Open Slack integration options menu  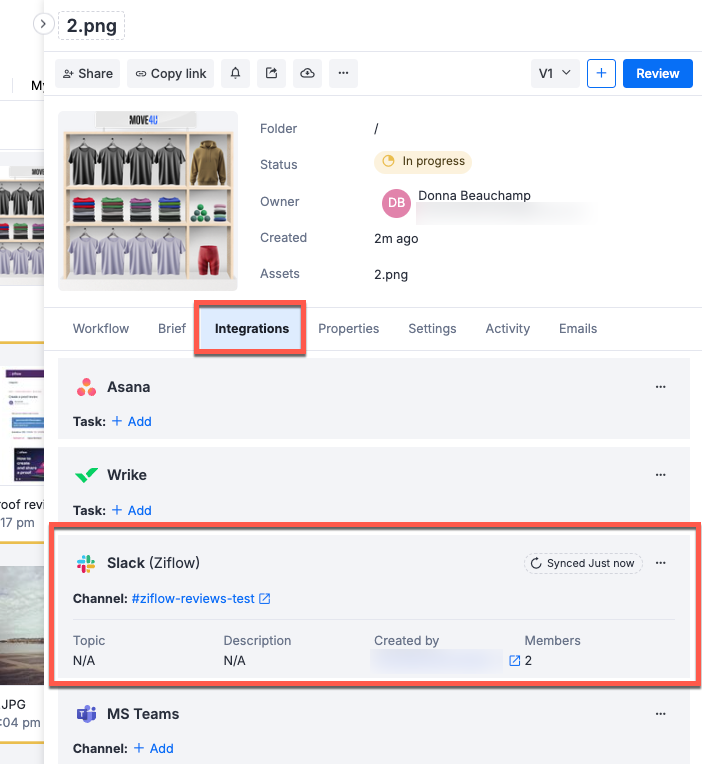(660, 563)
